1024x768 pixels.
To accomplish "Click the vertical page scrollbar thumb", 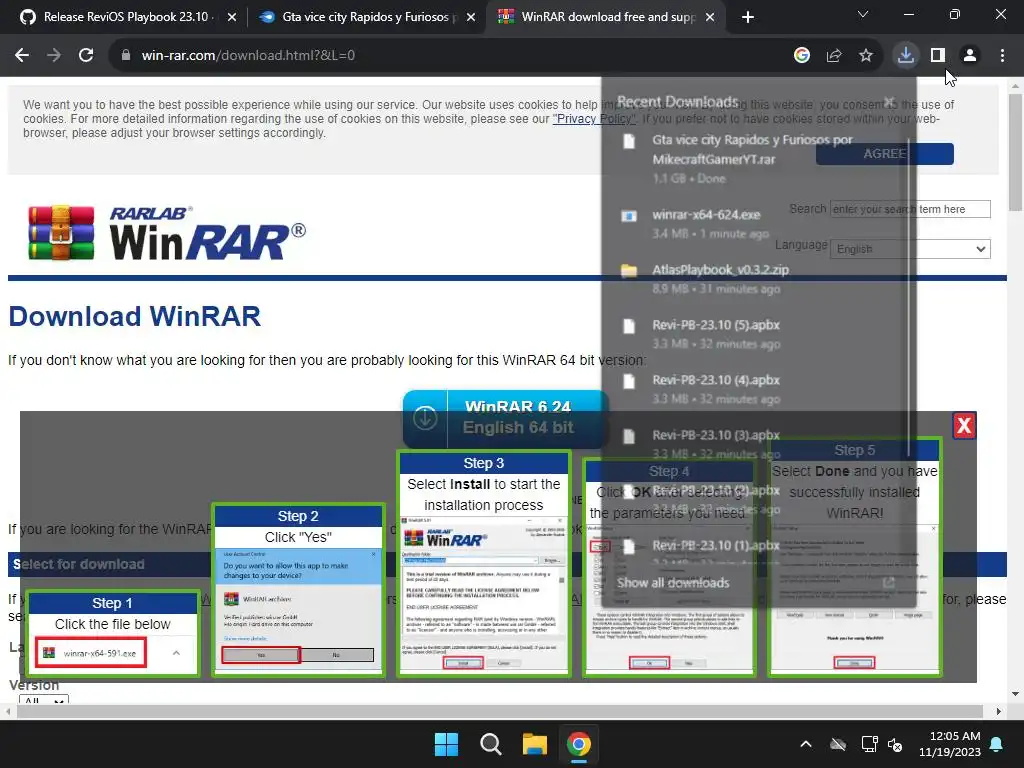I will pyautogui.click(x=1015, y=152).
